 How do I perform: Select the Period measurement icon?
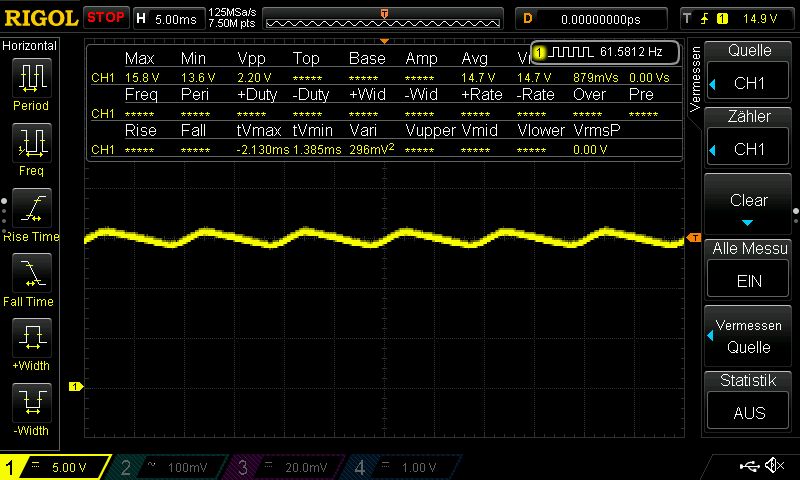click(31, 78)
